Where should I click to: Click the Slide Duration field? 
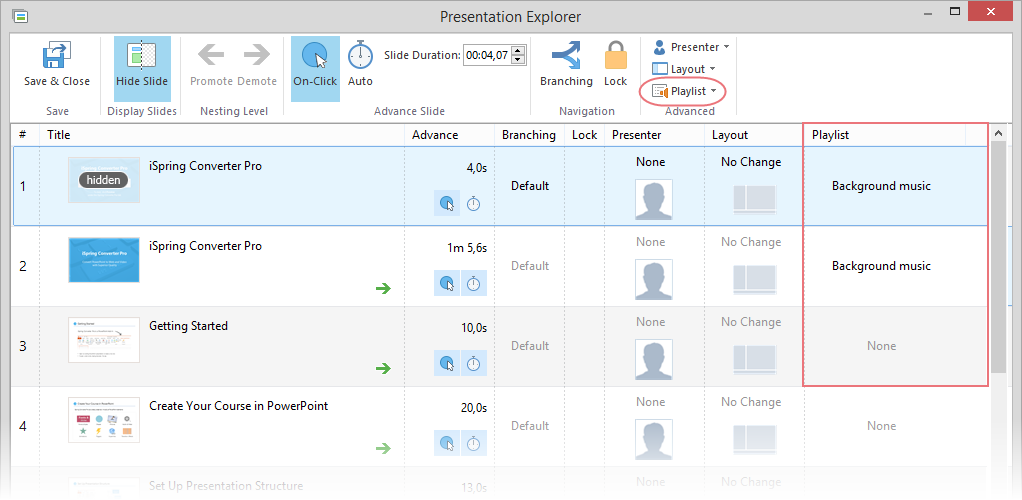point(487,55)
